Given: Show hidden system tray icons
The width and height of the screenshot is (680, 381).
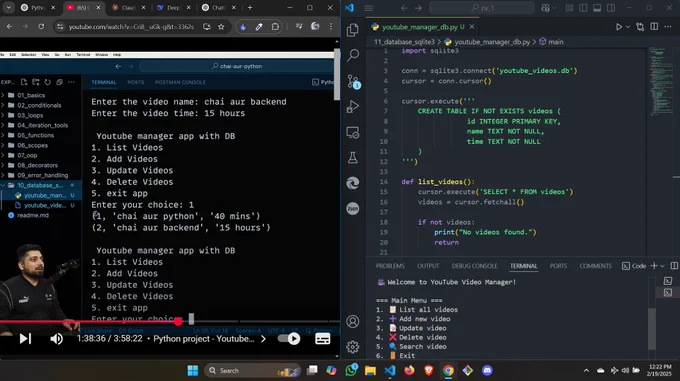Looking at the screenshot, I should point(586,371).
